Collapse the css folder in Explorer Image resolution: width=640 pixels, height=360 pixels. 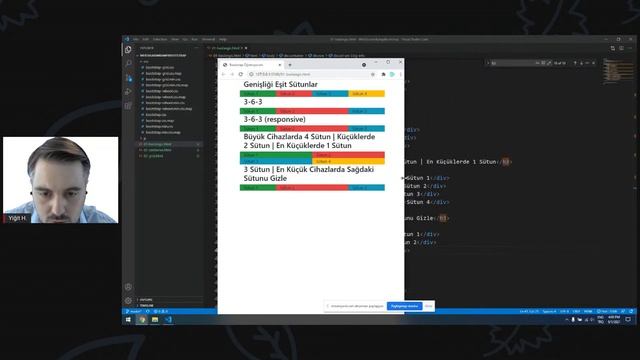144,62
